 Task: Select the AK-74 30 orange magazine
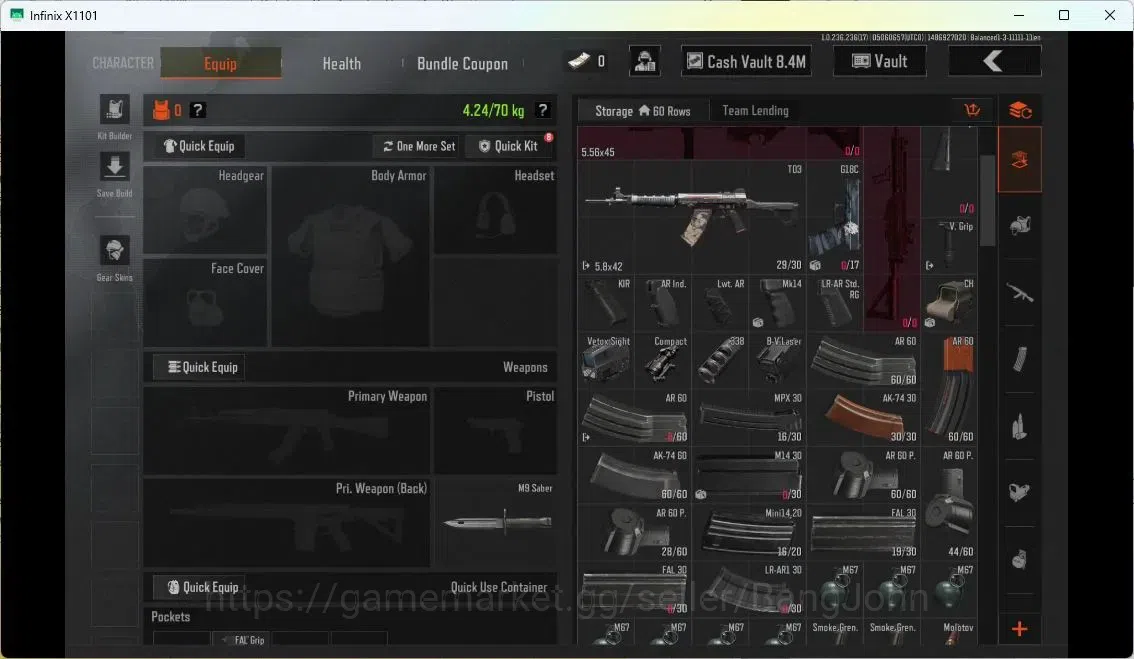point(864,417)
